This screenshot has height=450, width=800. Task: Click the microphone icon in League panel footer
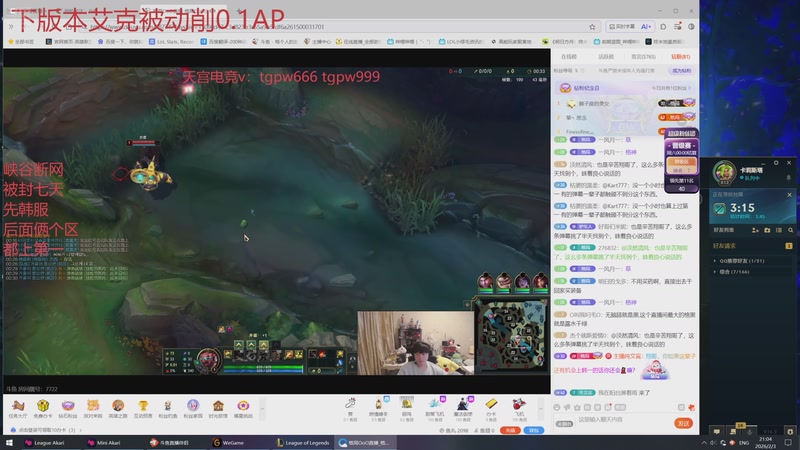pyautogui.click(x=749, y=432)
